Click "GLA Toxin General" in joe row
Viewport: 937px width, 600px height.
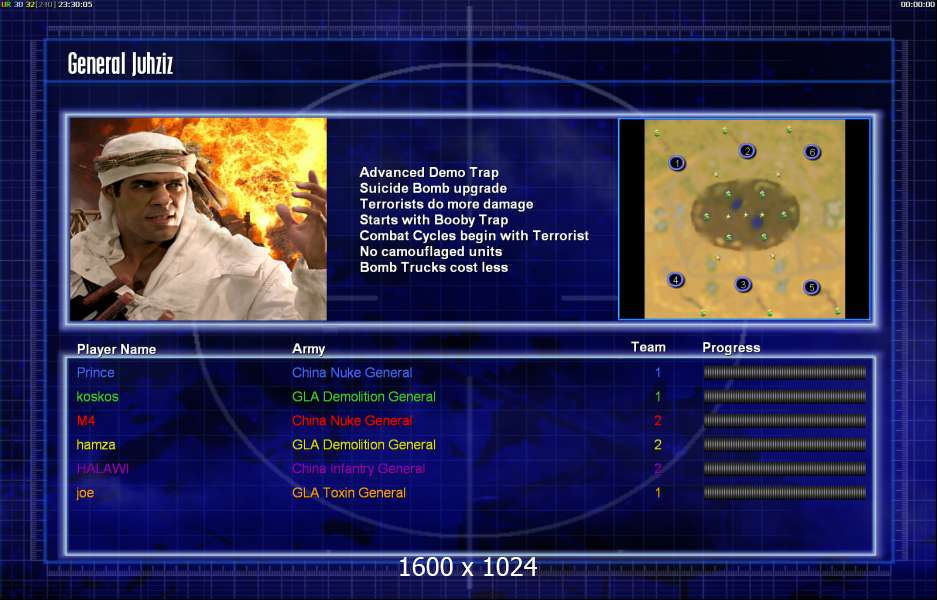click(x=349, y=493)
